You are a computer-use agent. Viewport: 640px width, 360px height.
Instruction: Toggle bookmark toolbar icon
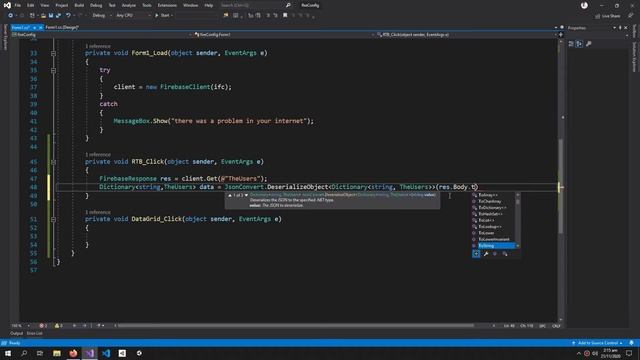(285, 16)
